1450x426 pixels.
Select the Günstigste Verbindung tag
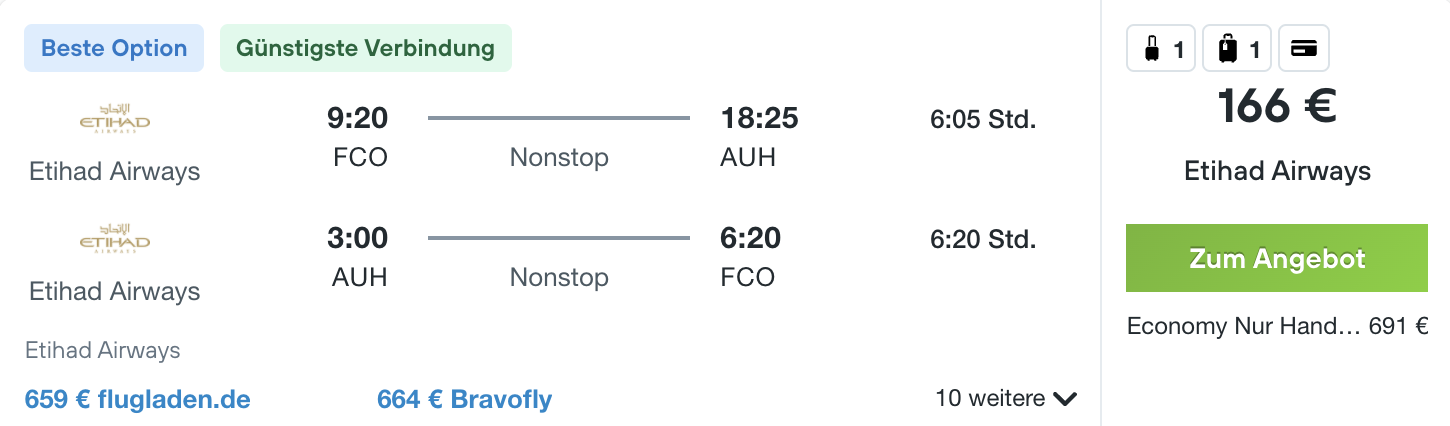366,48
